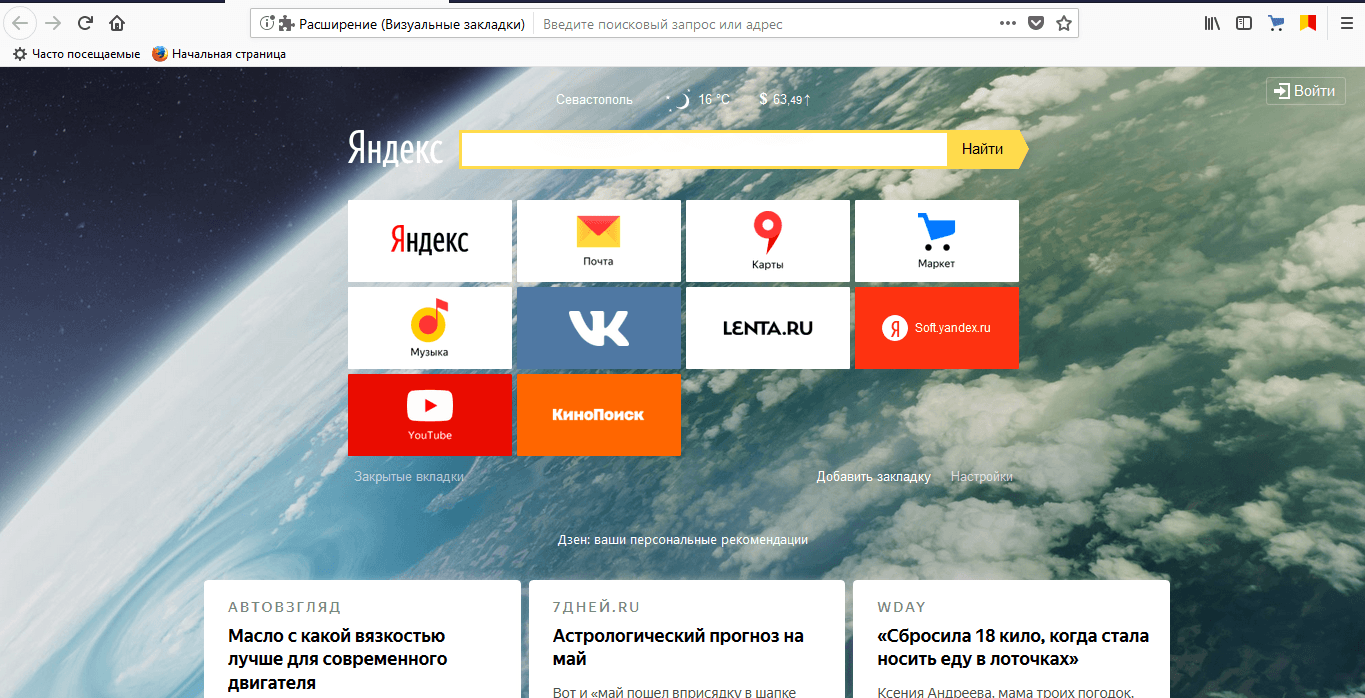Click the Yandex bookmarks flag icon
1365x698 pixels.
tap(1307, 23)
